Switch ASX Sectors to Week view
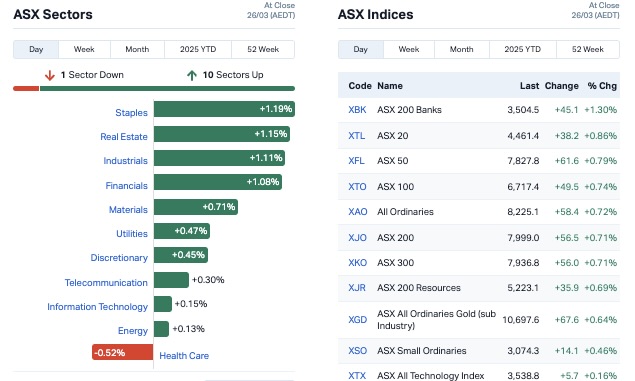 (x=84, y=49)
